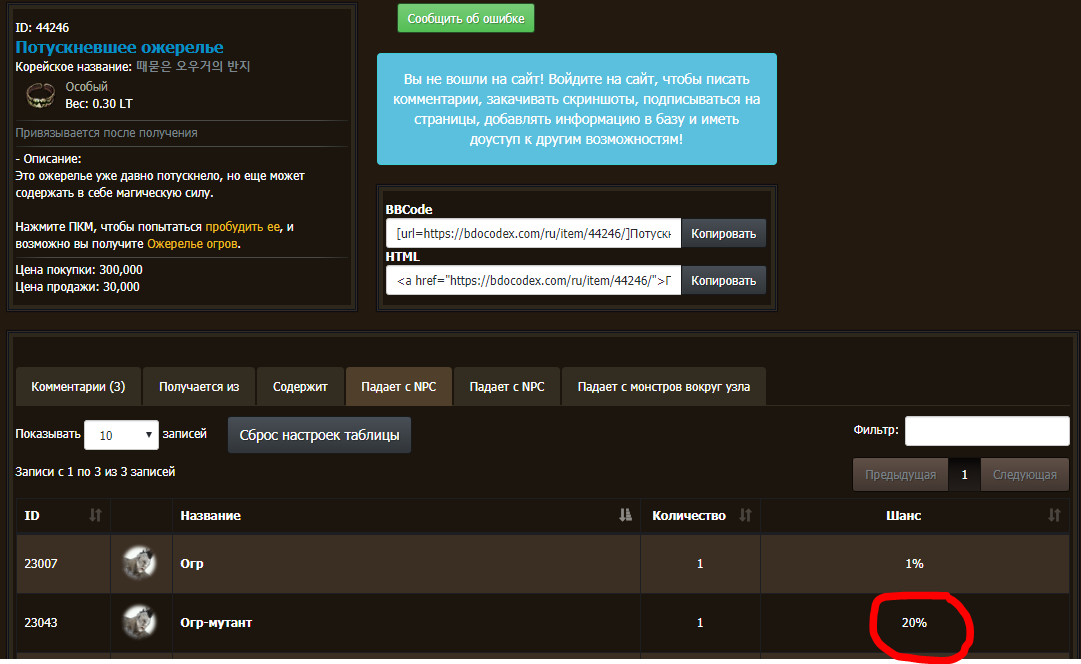Copy the HTML with Копировать button
This screenshot has height=664, width=1081.
(x=723, y=281)
